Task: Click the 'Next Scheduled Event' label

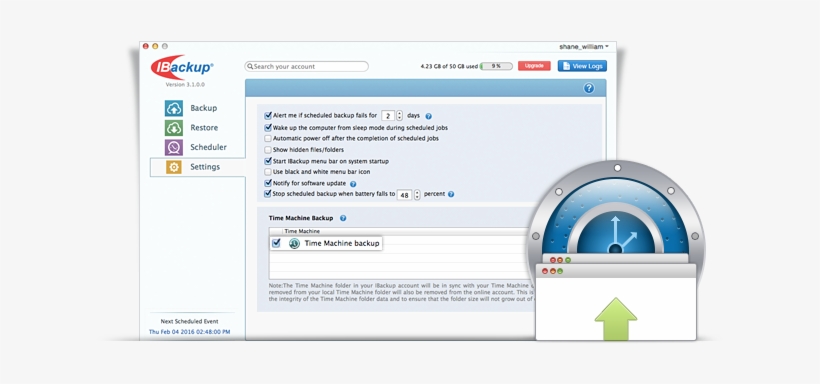Action: 189,321
